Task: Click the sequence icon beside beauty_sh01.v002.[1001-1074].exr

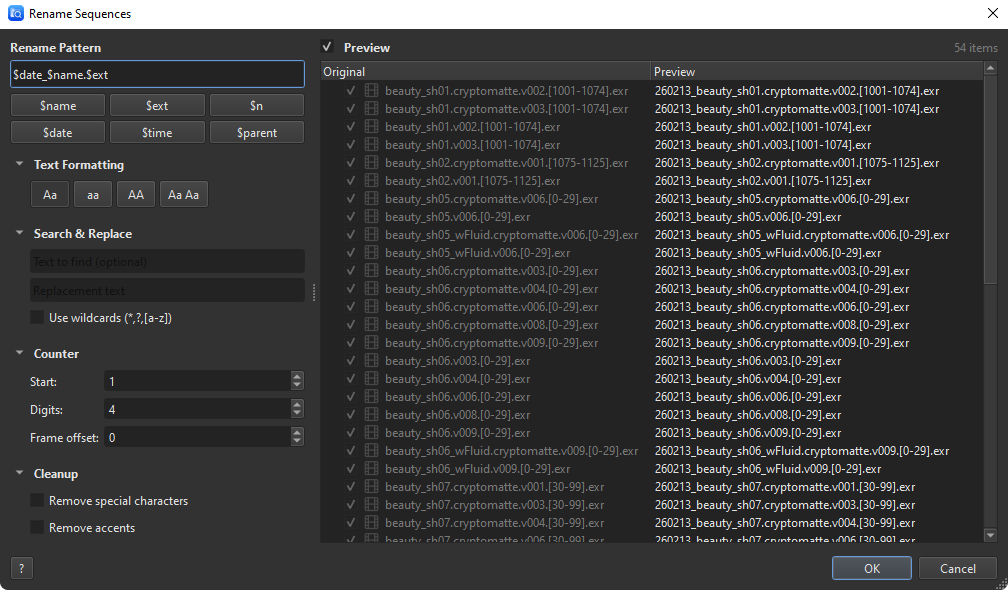Action: [371, 127]
